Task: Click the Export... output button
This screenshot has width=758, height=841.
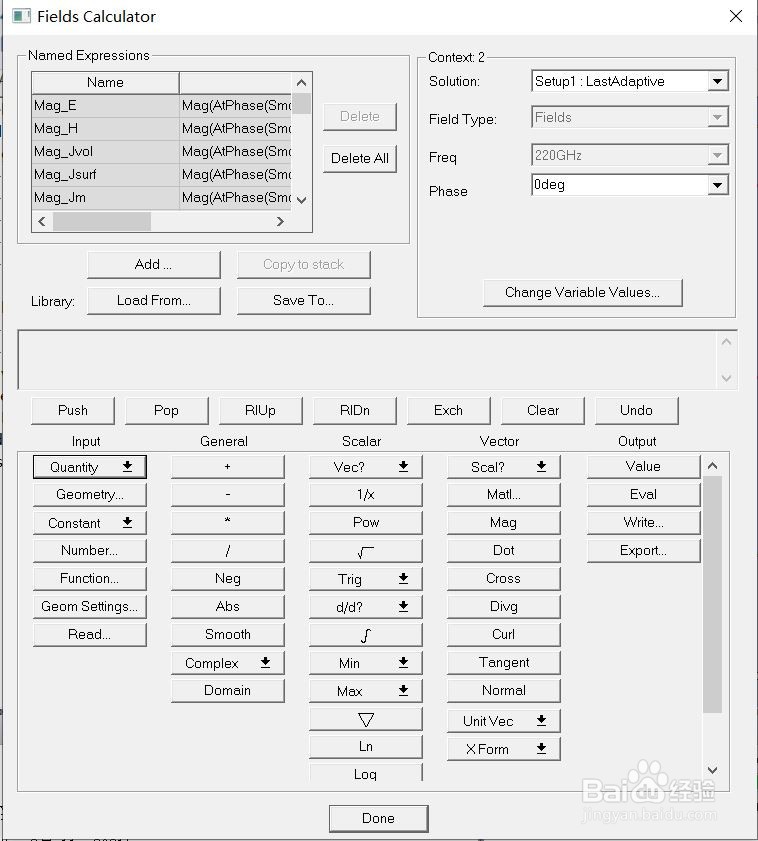Action: point(643,551)
